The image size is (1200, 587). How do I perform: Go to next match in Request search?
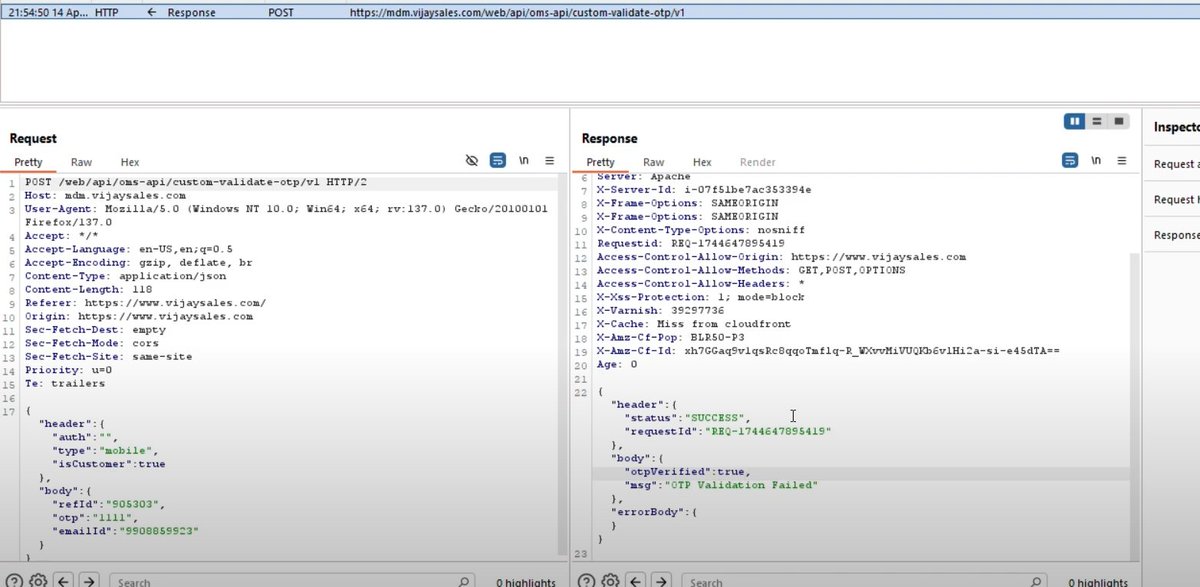pyautogui.click(x=88, y=581)
